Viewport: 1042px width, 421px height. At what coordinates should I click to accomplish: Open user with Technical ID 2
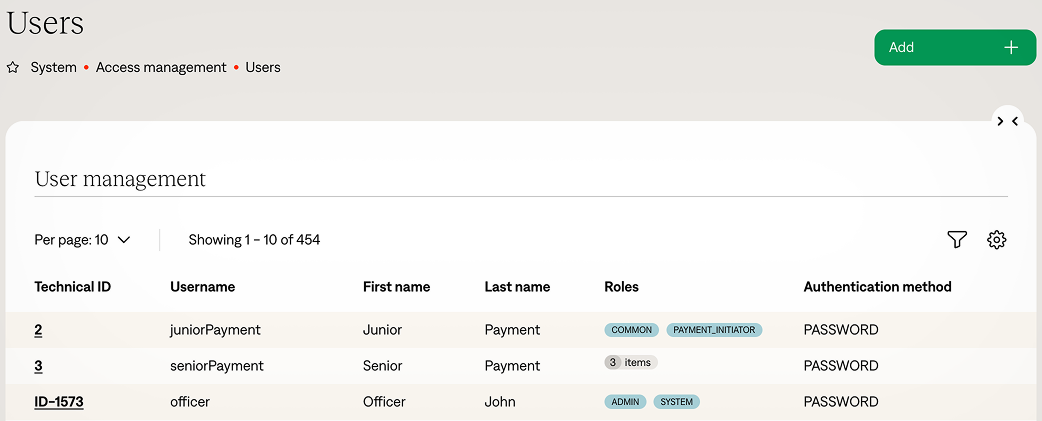38,330
